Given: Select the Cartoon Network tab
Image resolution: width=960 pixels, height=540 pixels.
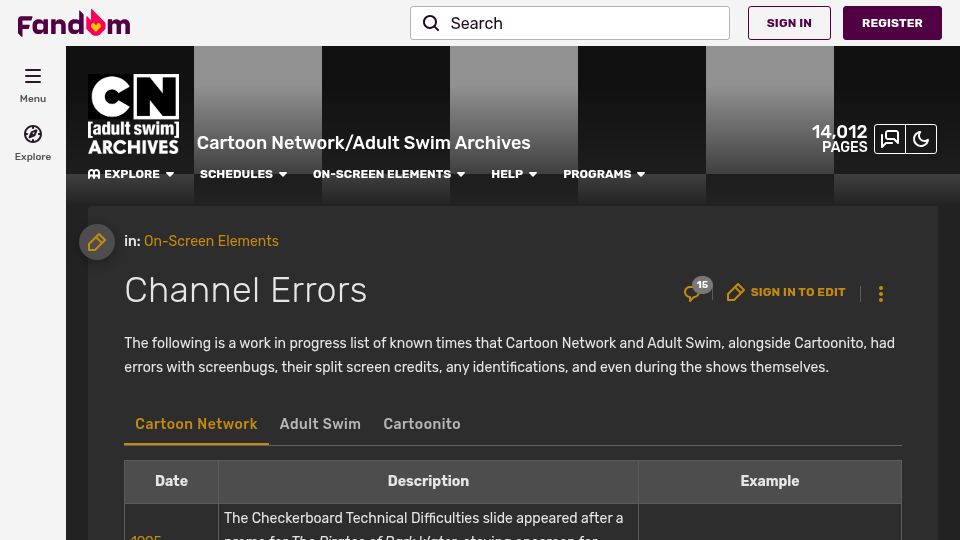Looking at the screenshot, I should point(196,424).
